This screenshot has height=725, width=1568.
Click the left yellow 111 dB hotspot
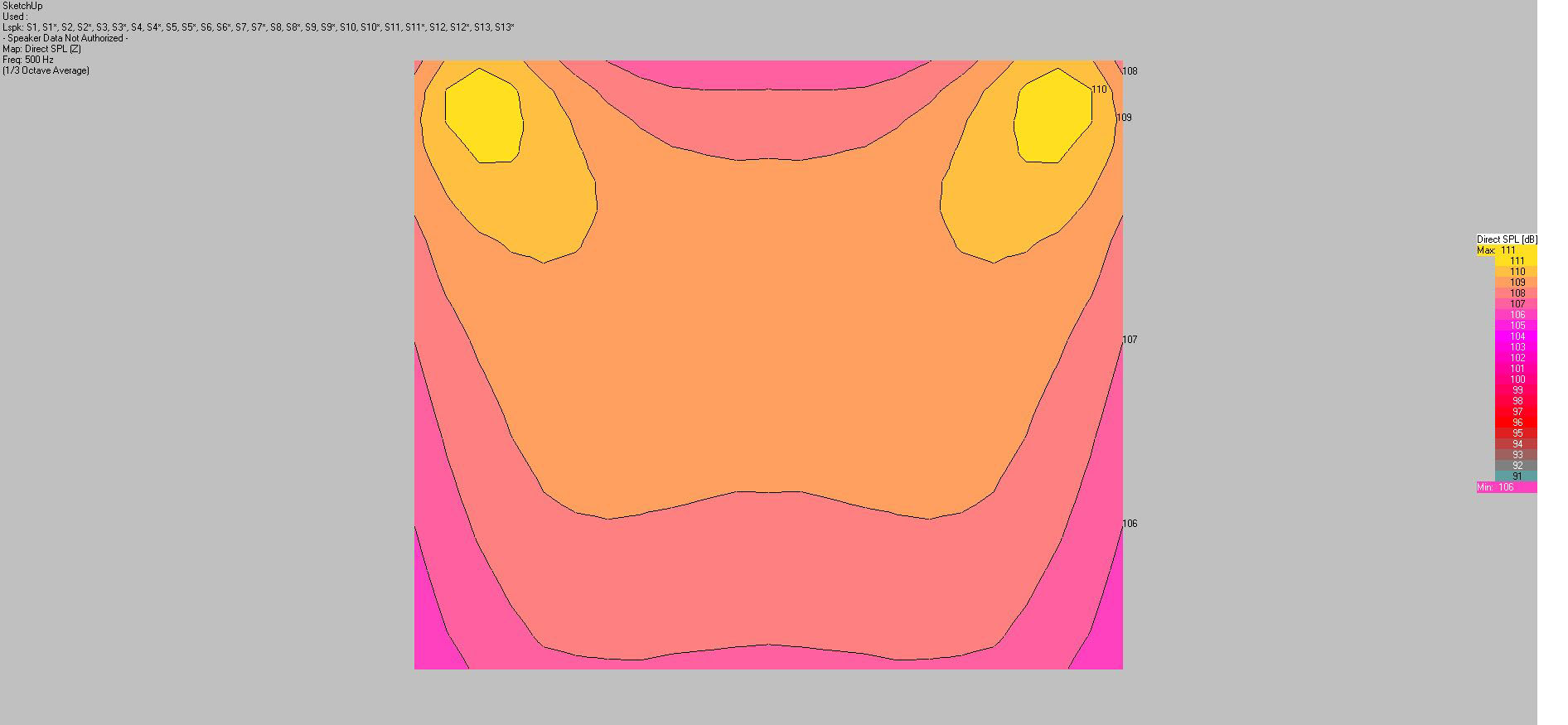point(484,115)
